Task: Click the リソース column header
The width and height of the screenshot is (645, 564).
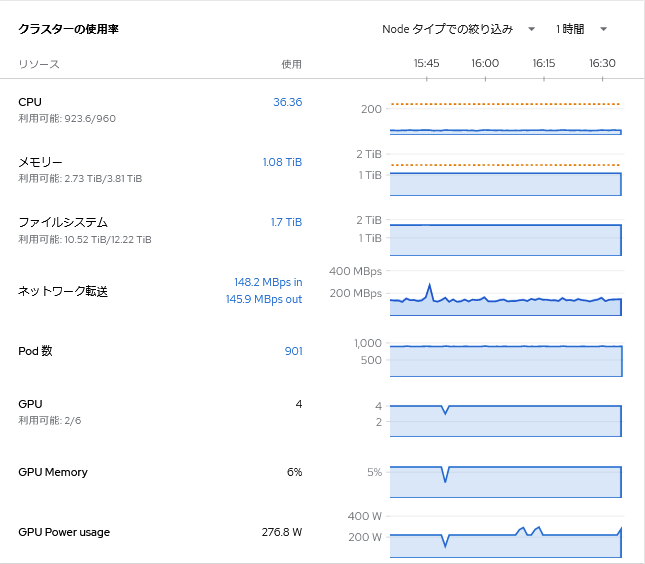Action: click(39, 64)
